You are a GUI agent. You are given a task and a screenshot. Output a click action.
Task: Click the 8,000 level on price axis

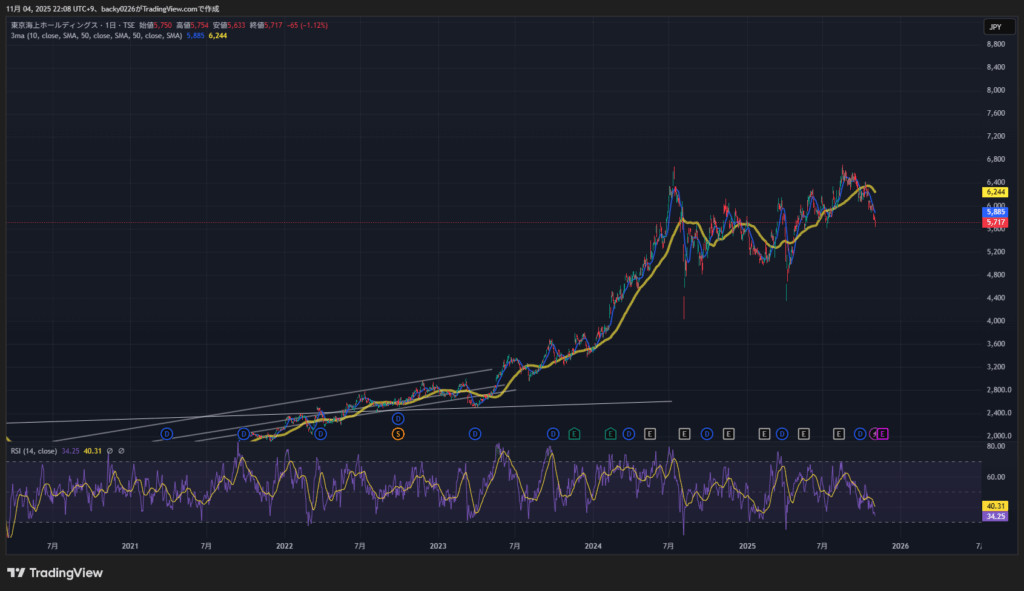coord(995,90)
